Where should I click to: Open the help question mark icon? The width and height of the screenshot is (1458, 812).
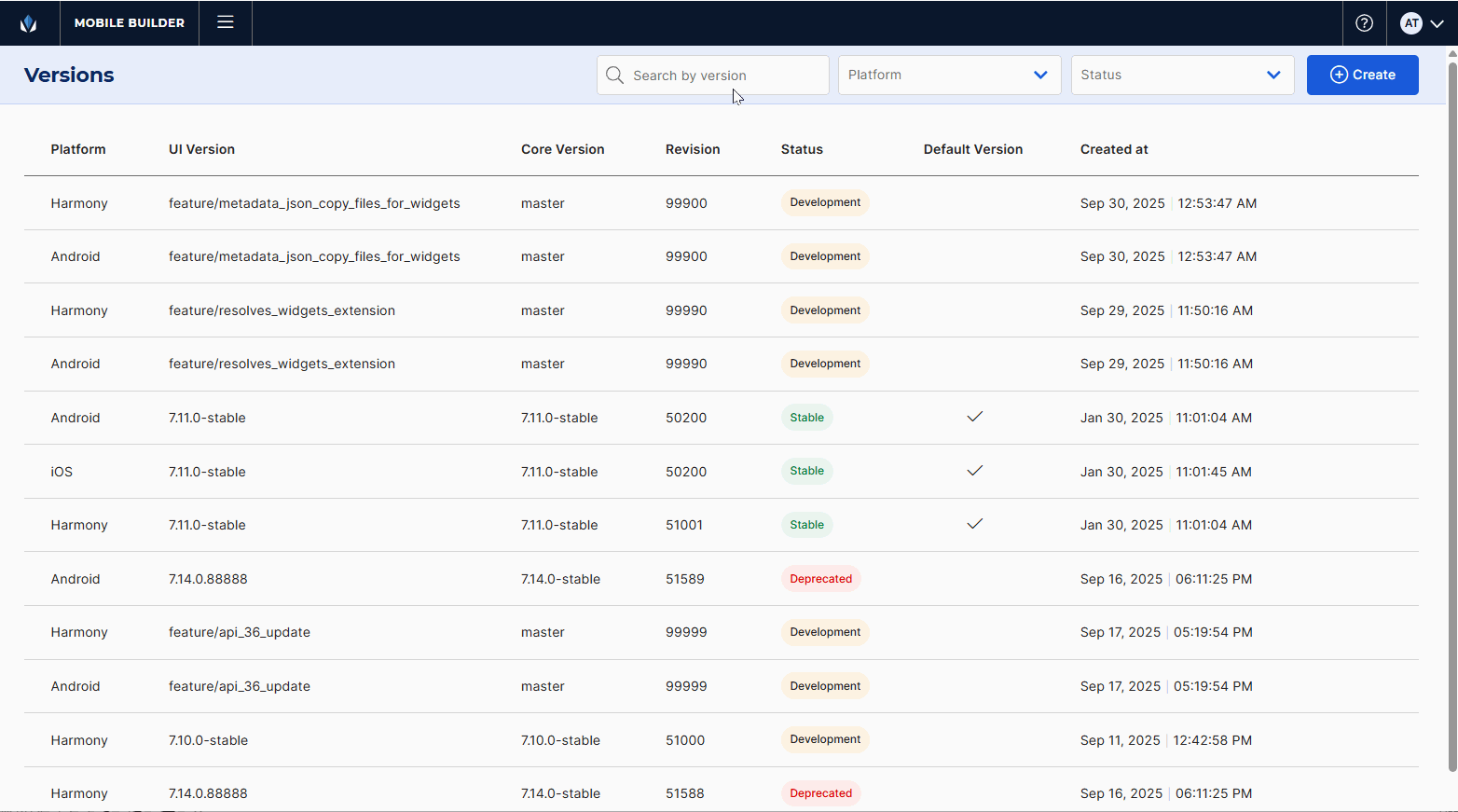[x=1364, y=23]
